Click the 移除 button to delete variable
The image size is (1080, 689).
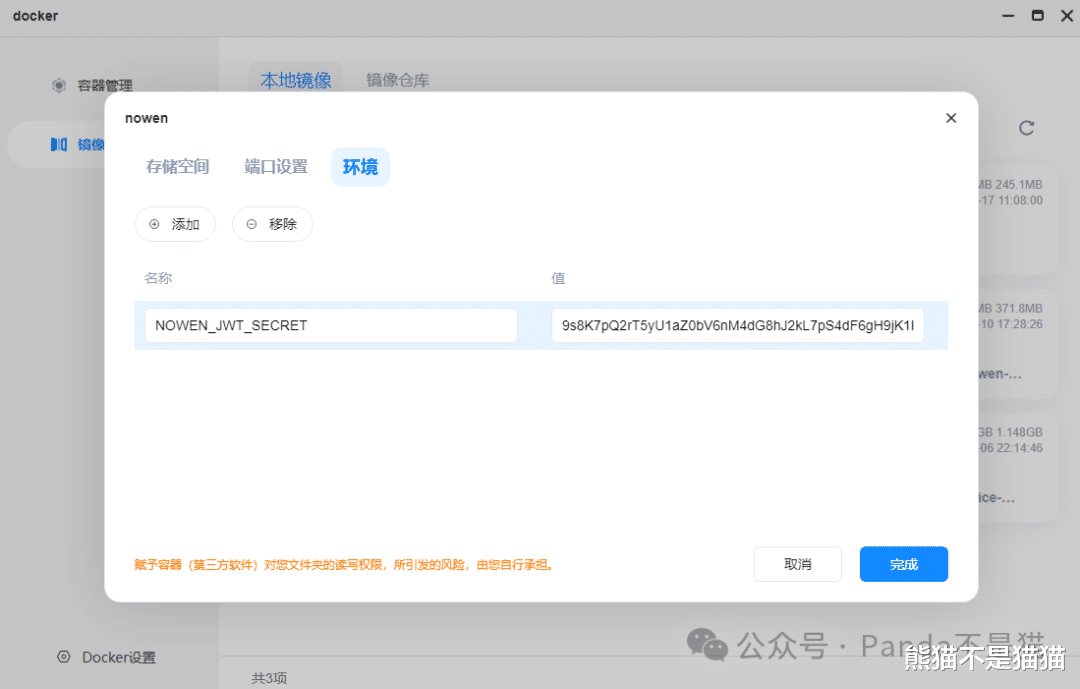[272, 224]
